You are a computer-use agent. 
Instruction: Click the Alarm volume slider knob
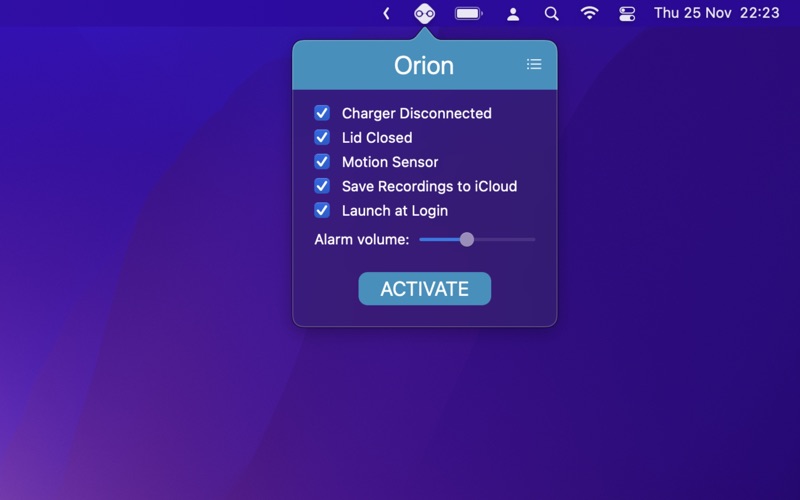[x=466, y=239]
